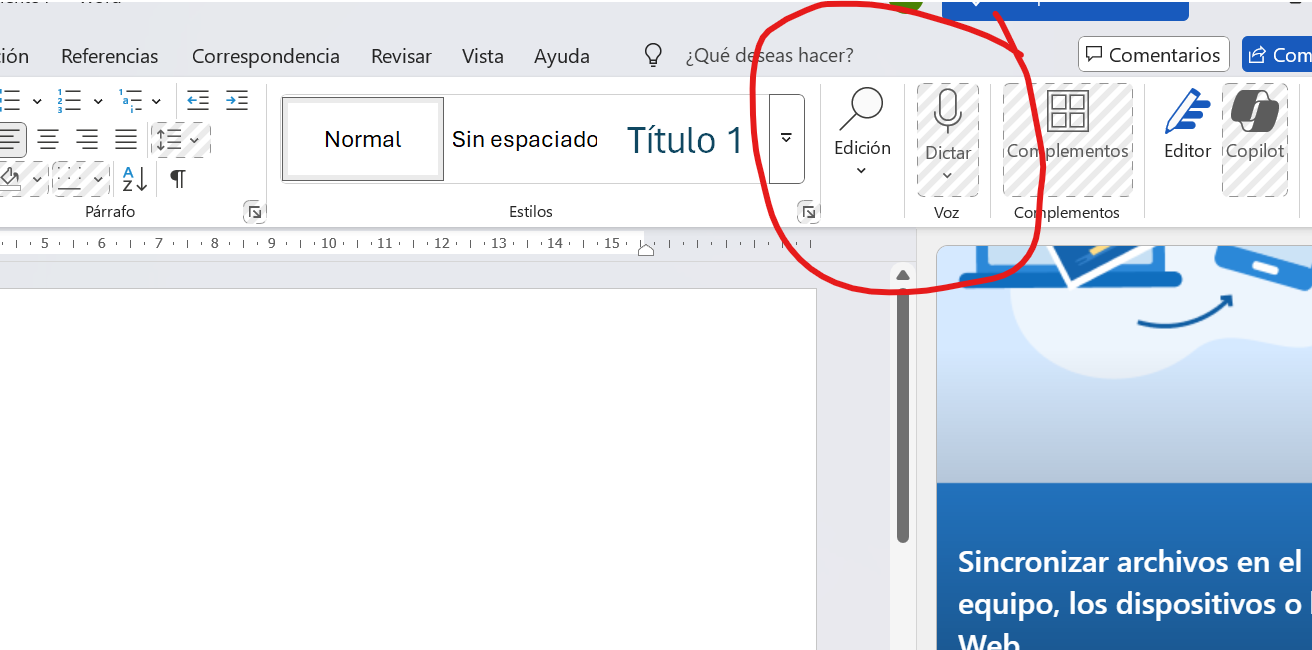The height and width of the screenshot is (650, 1312).
Task: Open the shading color swatch dropdown
Action: click(x=37, y=179)
